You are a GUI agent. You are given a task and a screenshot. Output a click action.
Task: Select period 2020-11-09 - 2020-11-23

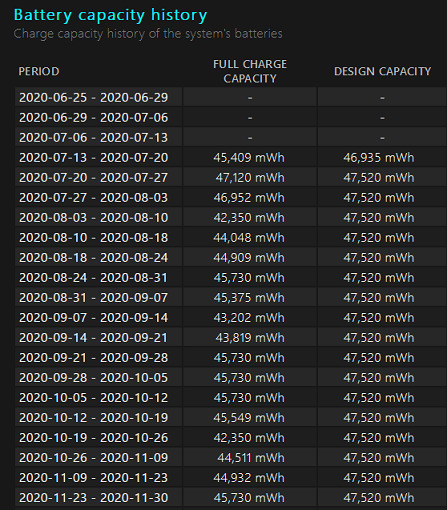click(x=94, y=478)
